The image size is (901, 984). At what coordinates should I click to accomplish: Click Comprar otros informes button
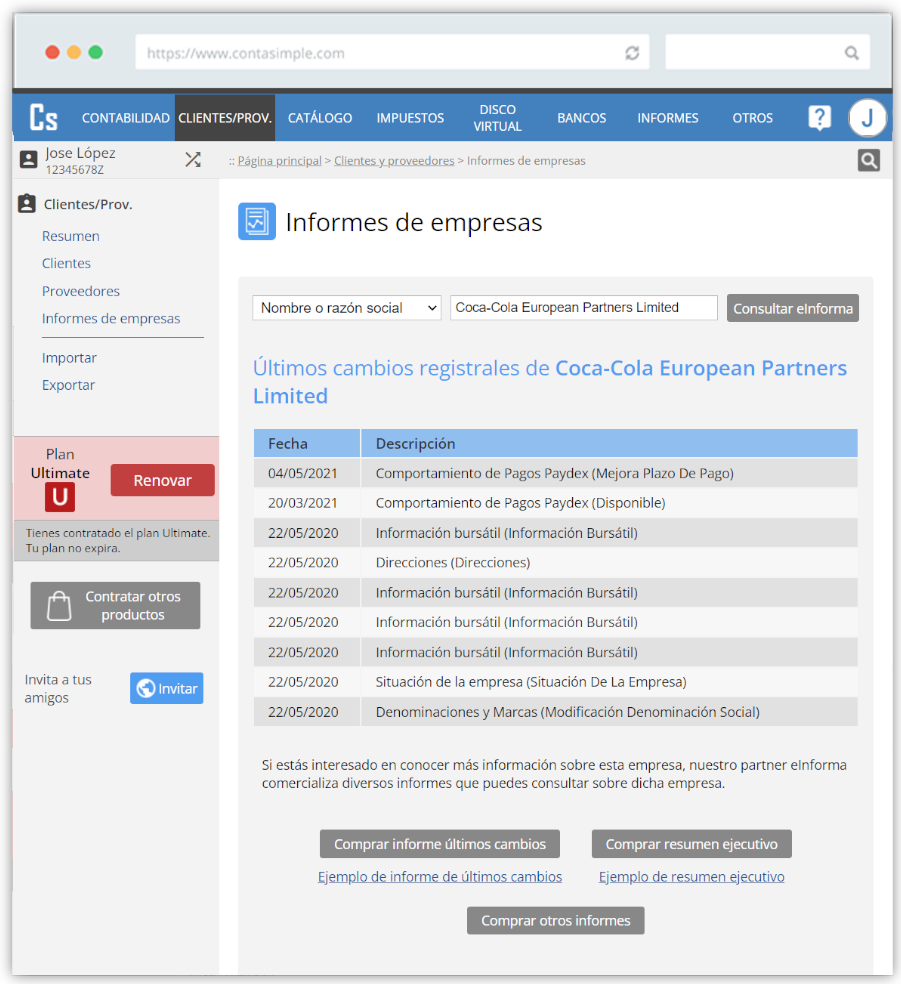(x=555, y=921)
